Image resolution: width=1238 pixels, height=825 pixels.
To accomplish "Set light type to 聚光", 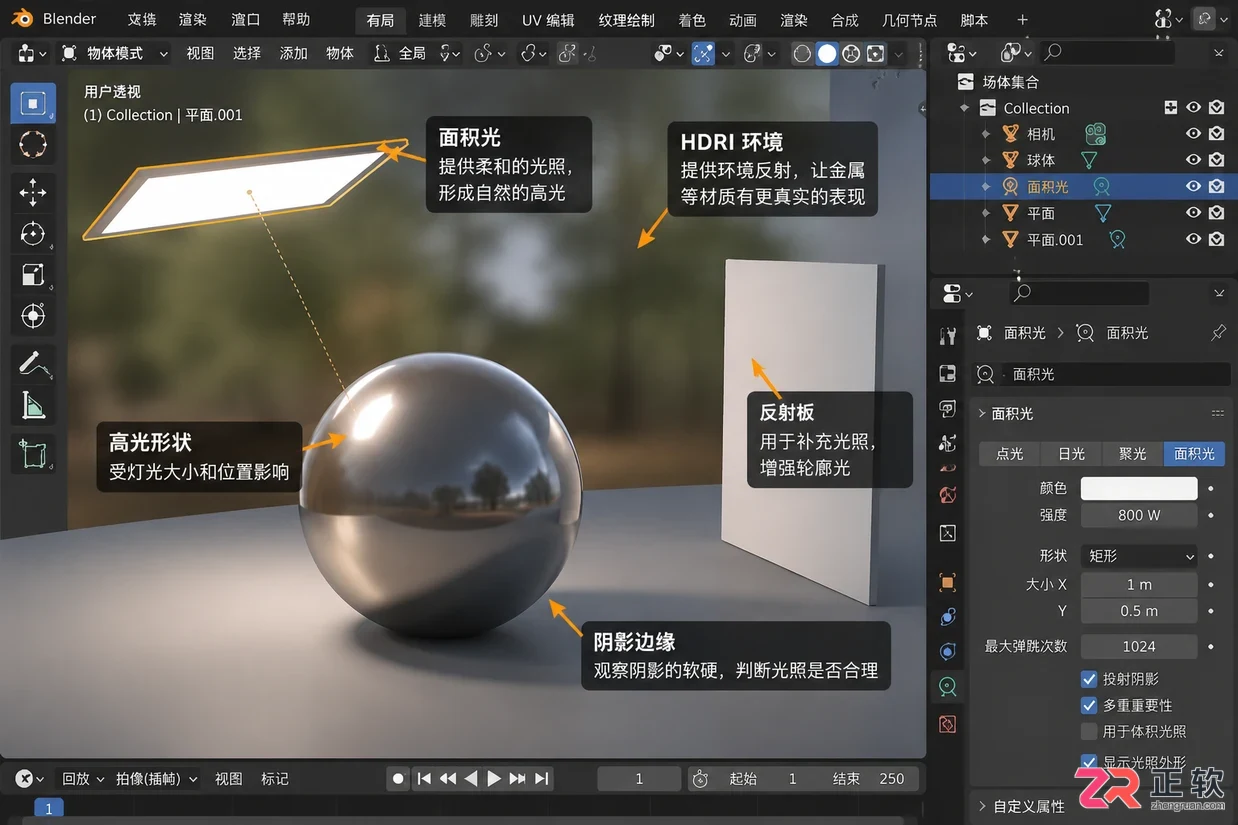I will click(x=1133, y=453).
